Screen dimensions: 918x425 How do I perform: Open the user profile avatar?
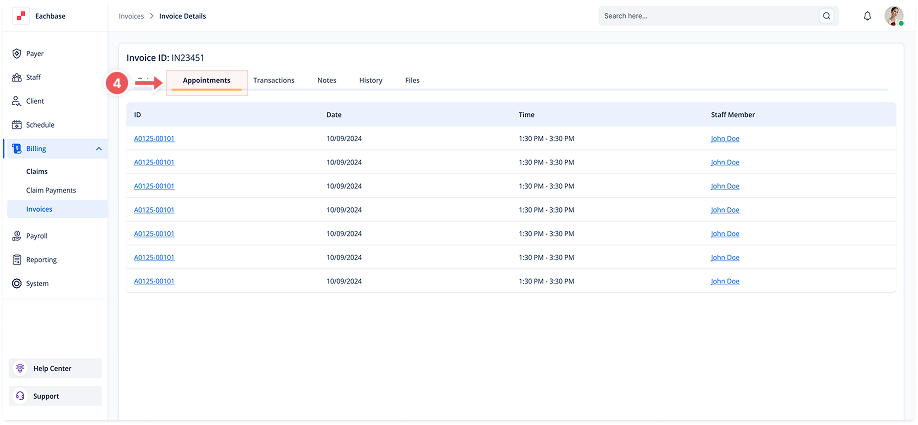(894, 16)
